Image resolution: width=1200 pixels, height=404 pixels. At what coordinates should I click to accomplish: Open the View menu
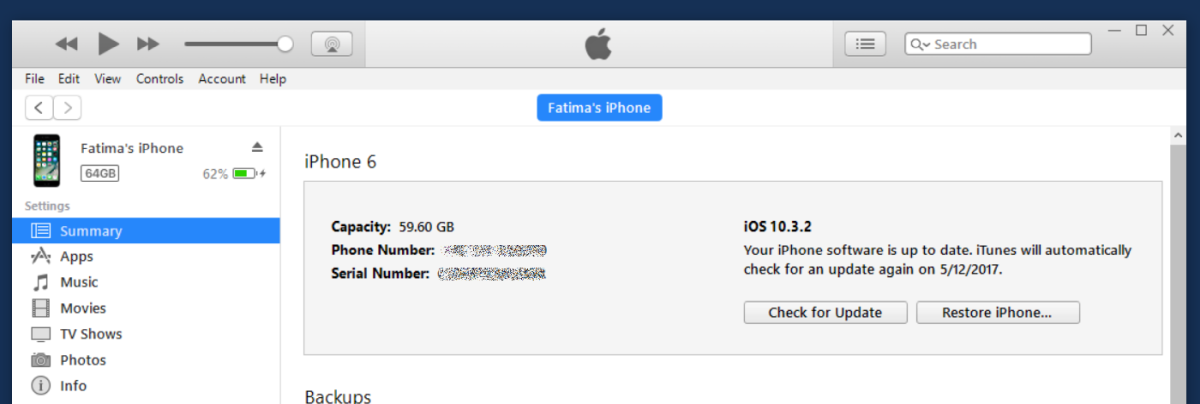108,79
